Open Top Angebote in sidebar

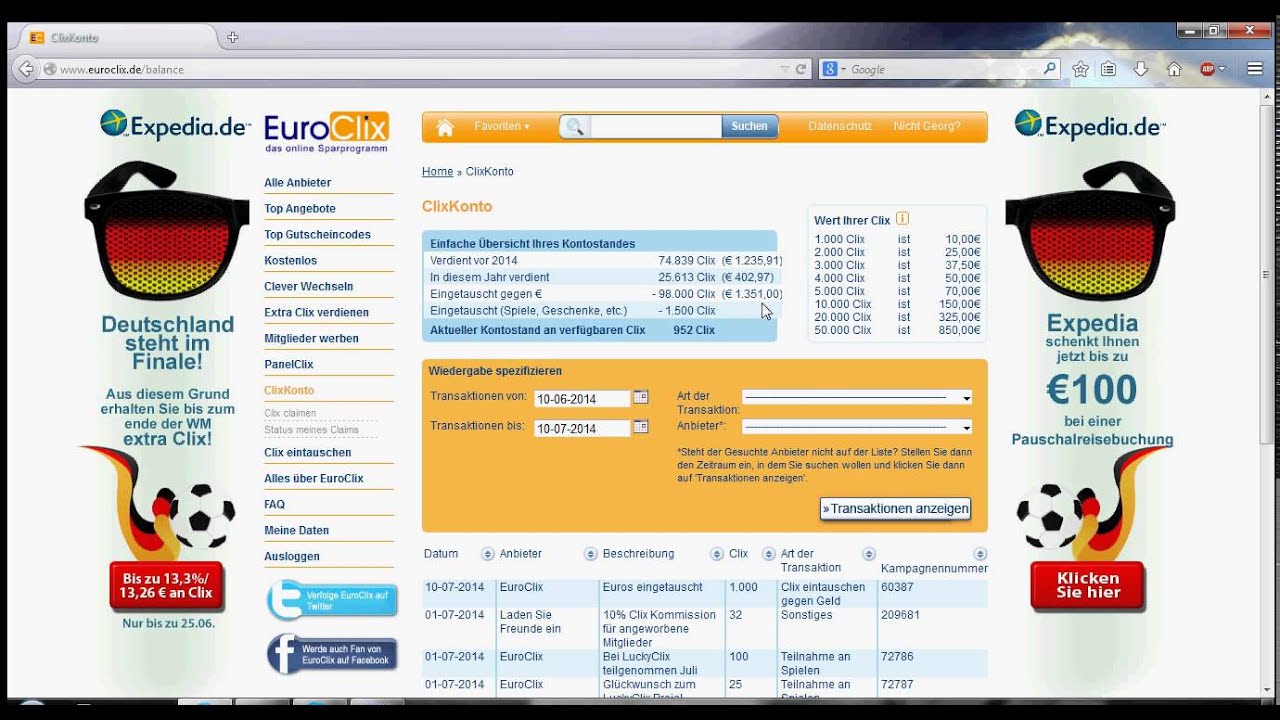(300, 209)
